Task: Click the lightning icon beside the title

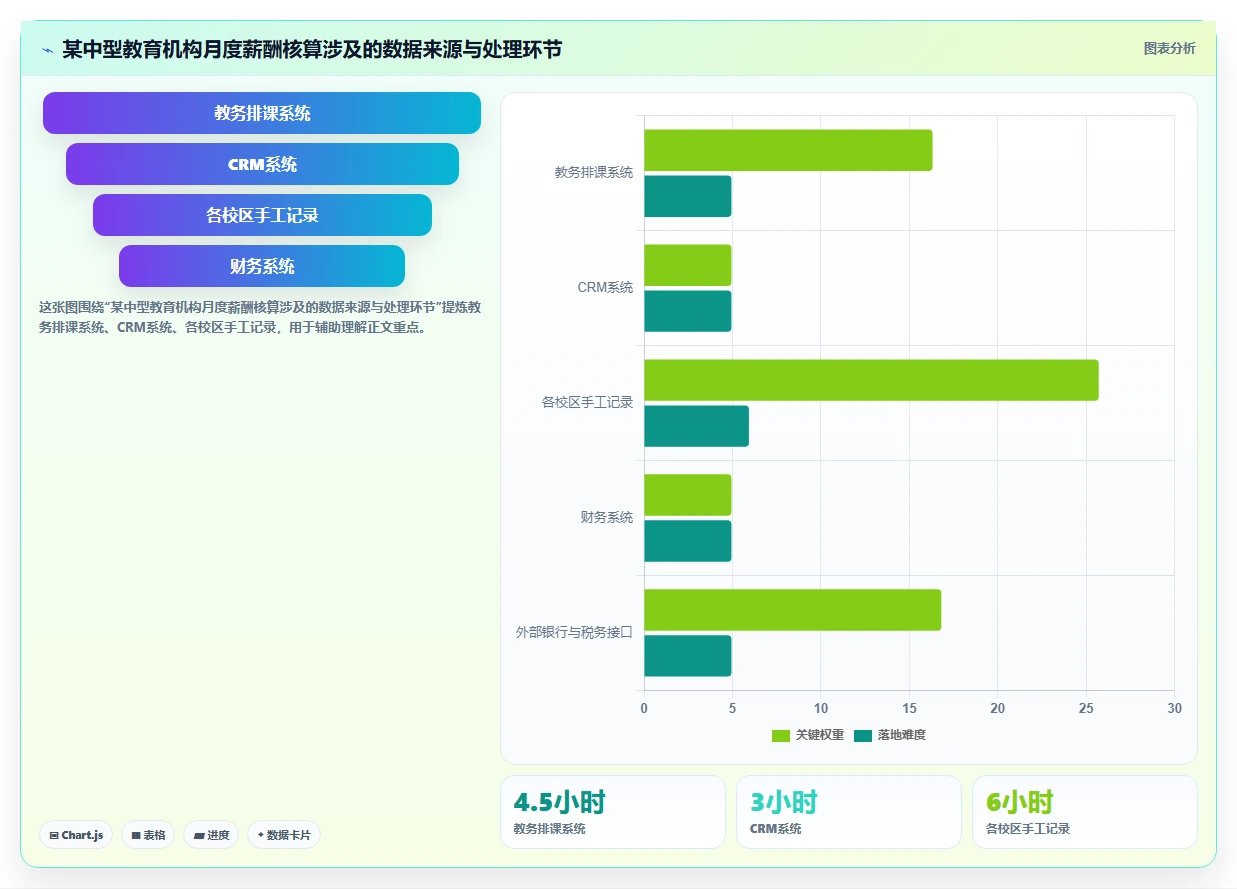Action: (x=47, y=49)
